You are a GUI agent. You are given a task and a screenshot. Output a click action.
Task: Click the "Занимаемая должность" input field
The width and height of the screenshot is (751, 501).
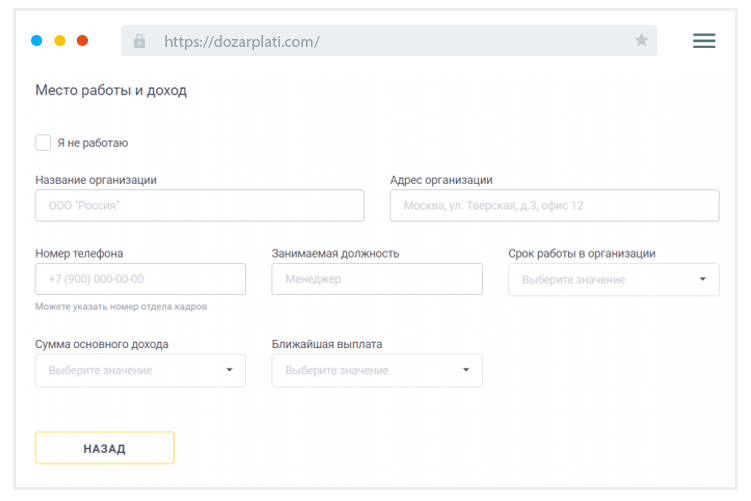coord(377,279)
